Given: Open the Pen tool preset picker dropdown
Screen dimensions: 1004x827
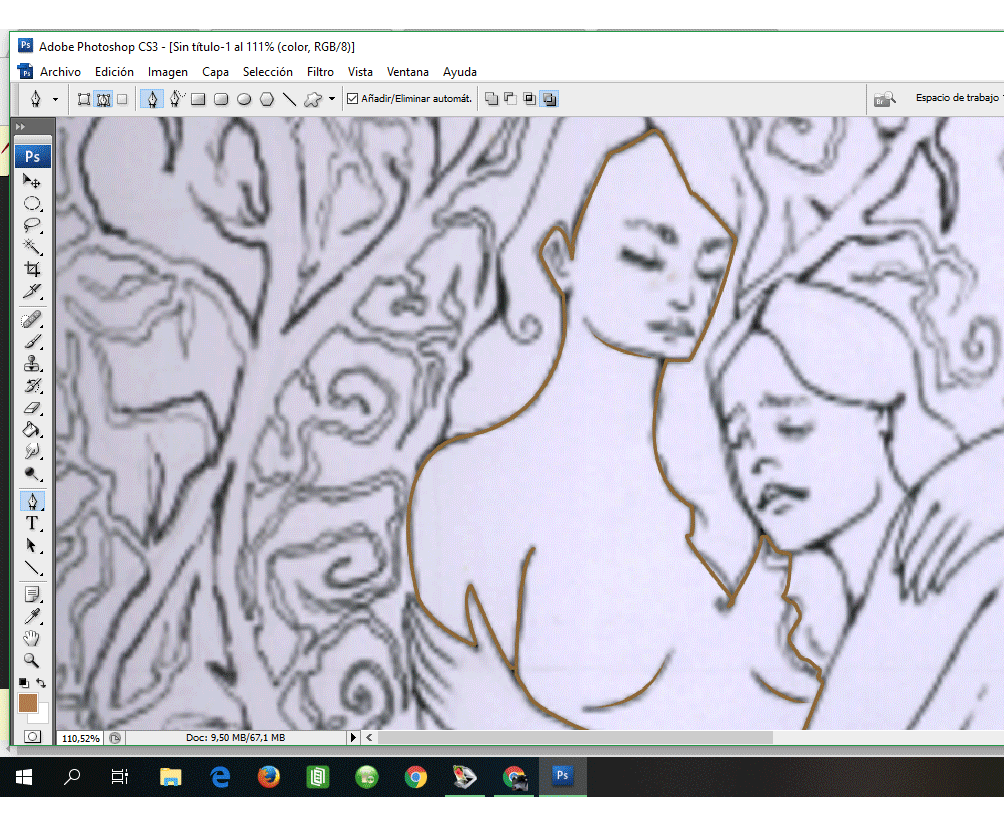Looking at the screenshot, I should (x=55, y=99).
